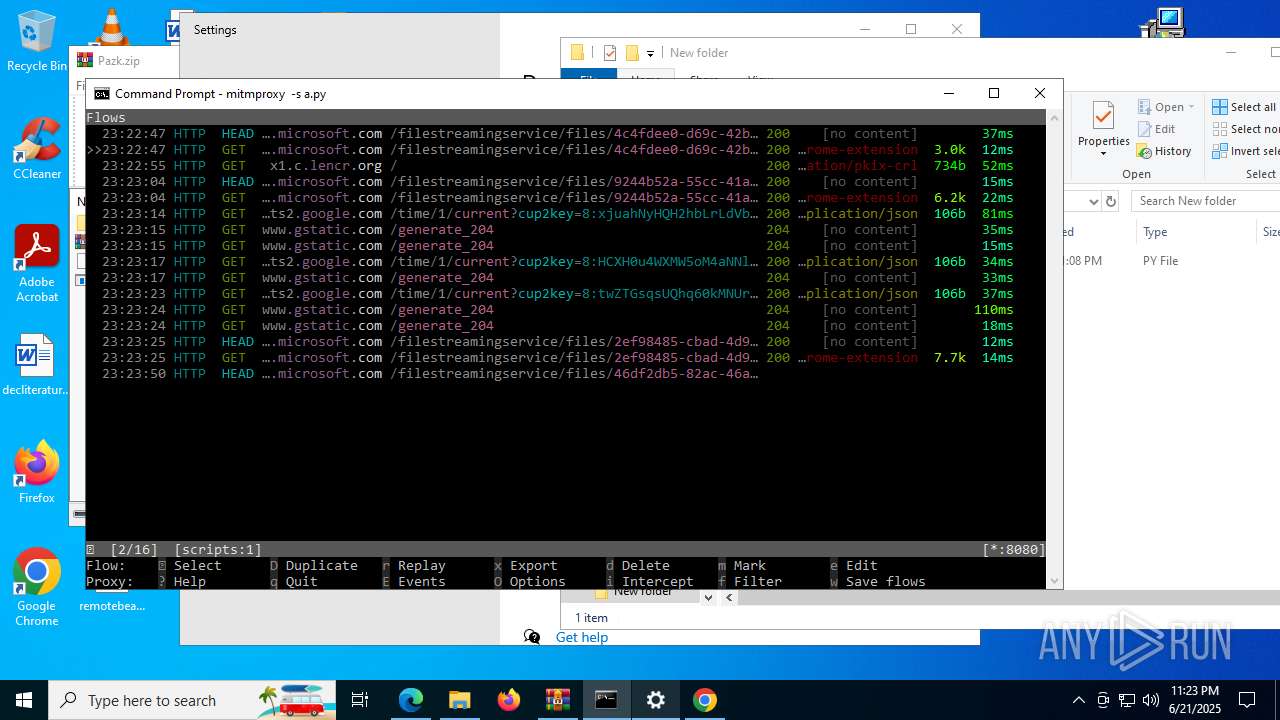Expand the Customize Quick Access Toolbar dropdown
1280x720 pixels.
tap(650, 53)
